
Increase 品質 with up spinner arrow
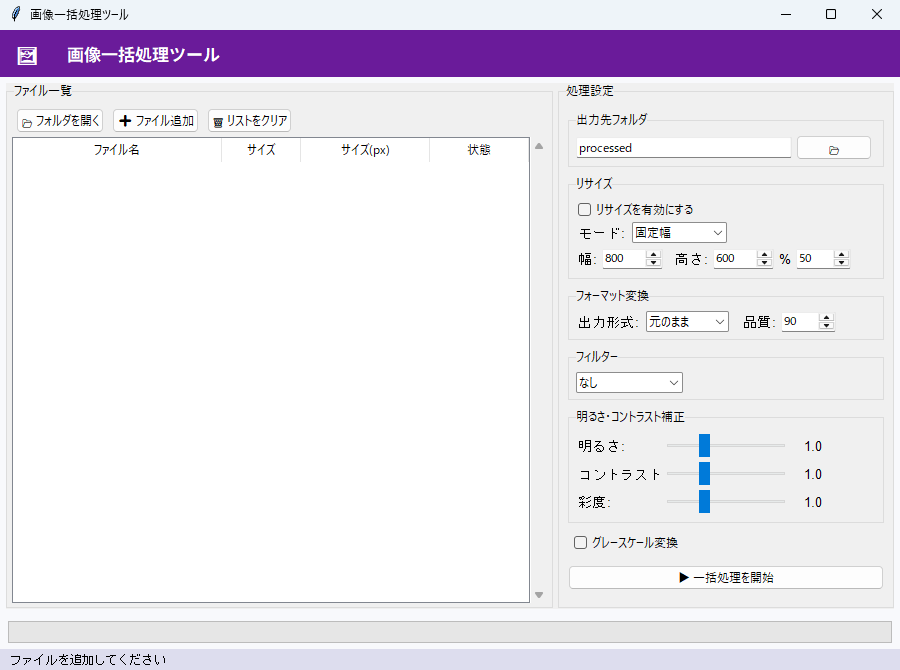[827, 317]
